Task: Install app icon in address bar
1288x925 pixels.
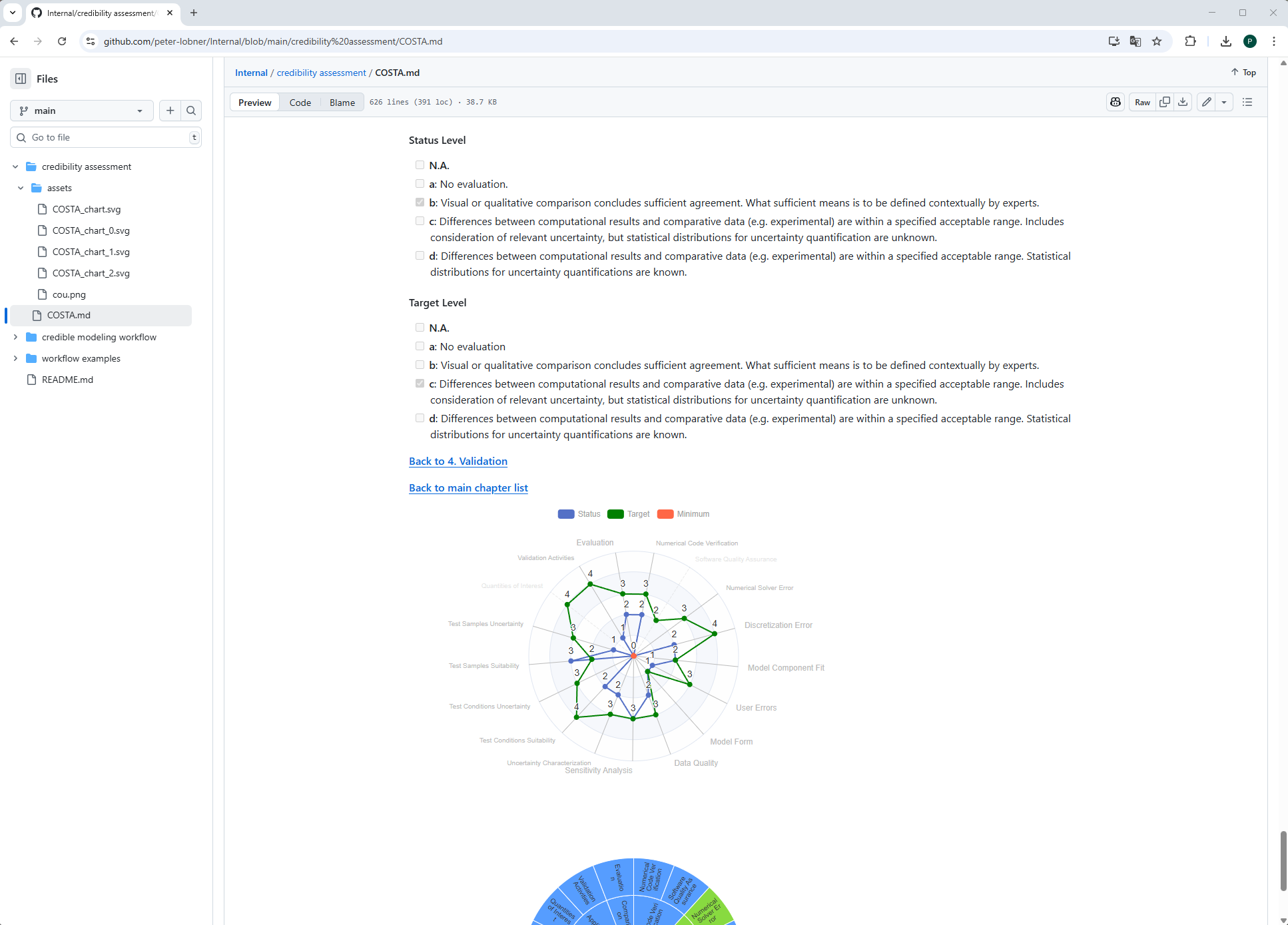Action: [x=1114, y=41]
